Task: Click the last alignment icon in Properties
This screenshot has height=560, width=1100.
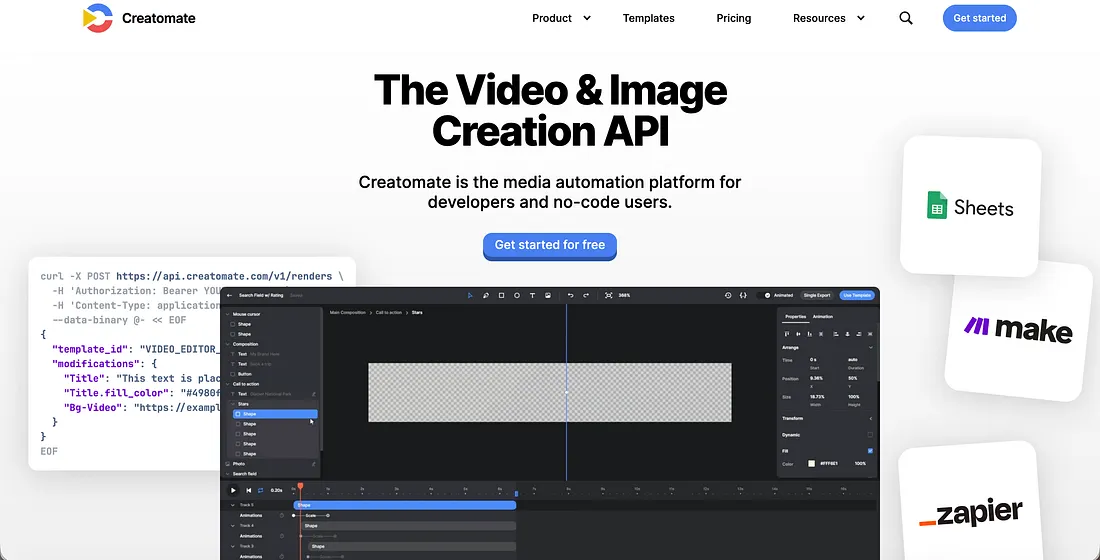Action: pyautogui.click(x=871, y=334)
